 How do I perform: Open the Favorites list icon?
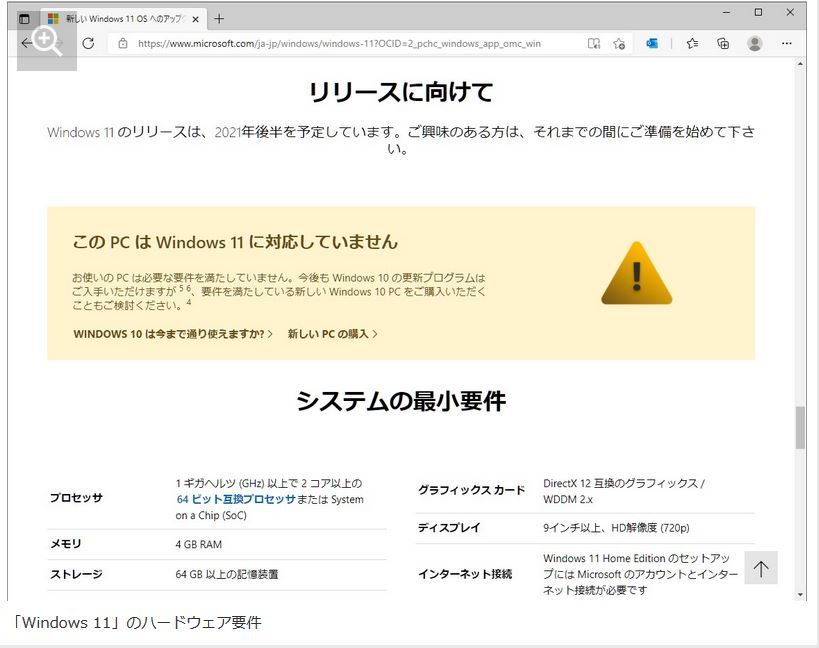click(692, 43)
